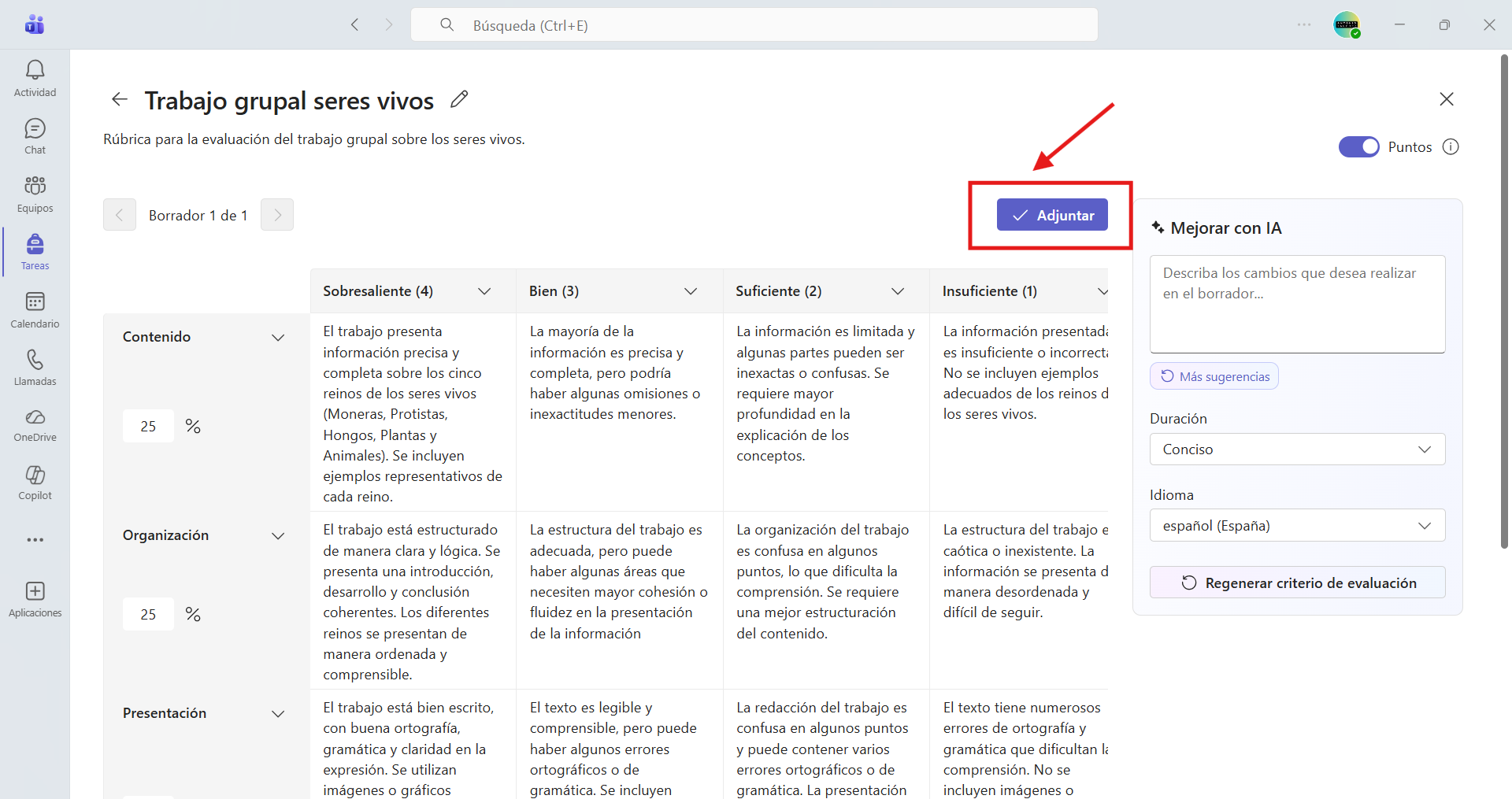Viewport: 1512px width, 799px height.
Task: Click Regenerar criterio de evaluación
Action: point(1297,583)
